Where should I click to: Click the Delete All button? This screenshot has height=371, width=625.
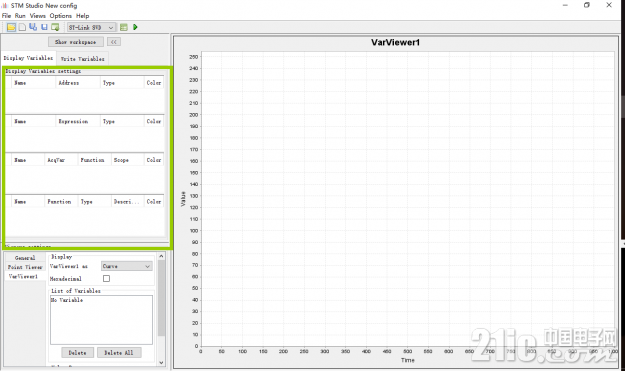(x=119, y=353)
